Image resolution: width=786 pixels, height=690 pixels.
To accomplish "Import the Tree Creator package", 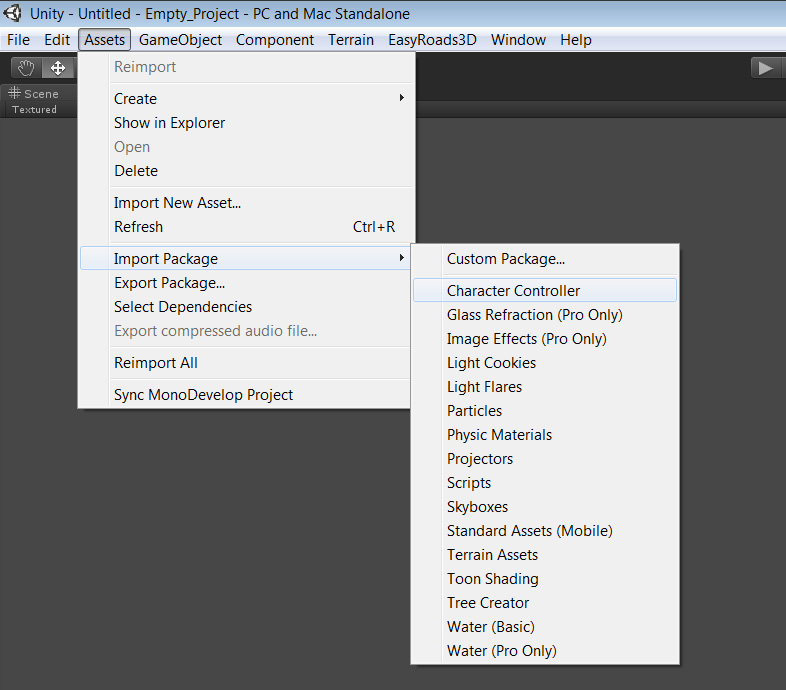I will [x=545, y=603].
